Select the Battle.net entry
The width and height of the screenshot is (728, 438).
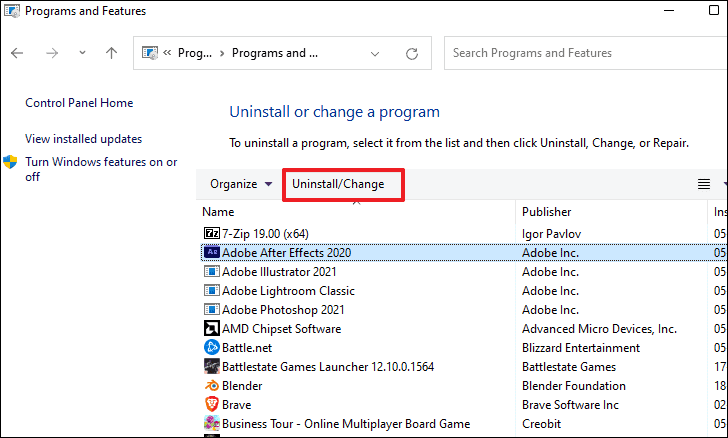(x=247, y=348)
